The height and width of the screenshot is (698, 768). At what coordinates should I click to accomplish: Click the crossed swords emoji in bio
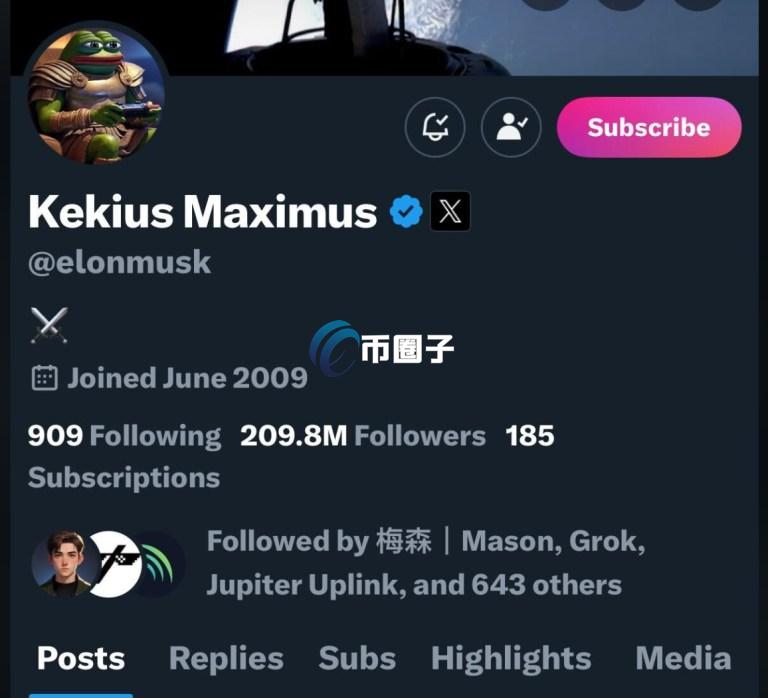tap(49, 325)
